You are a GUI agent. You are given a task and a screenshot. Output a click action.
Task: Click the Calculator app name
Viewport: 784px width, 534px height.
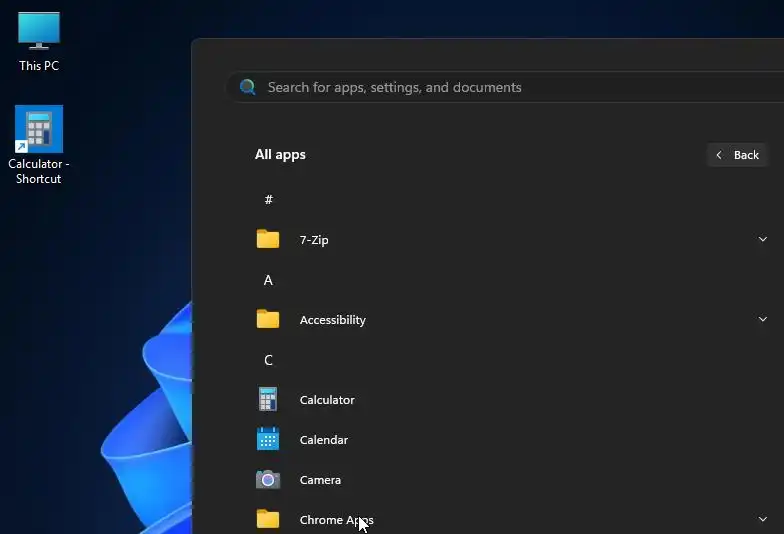[x=327, y=400]
